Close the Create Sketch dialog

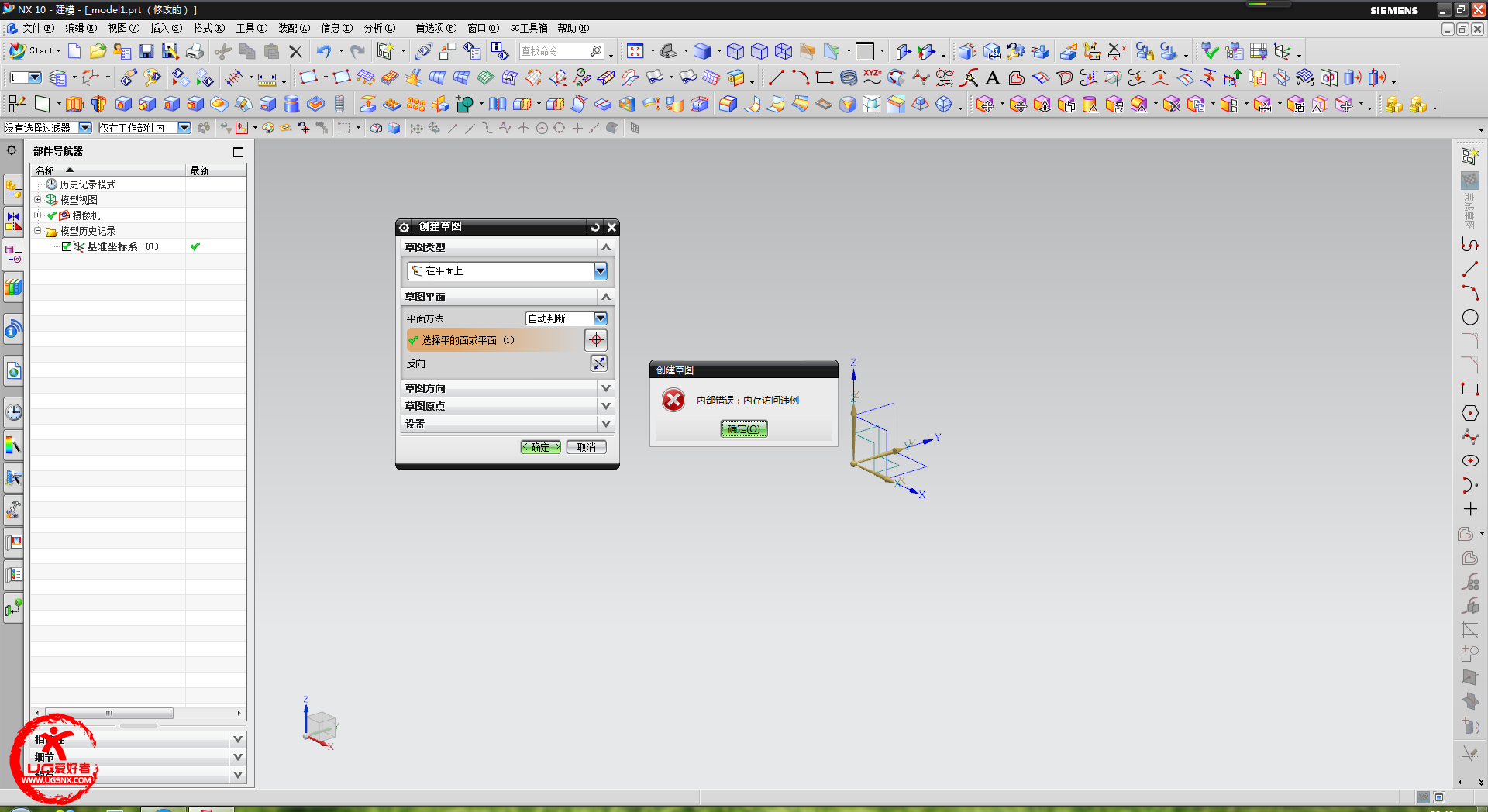(x=611, y=227)
